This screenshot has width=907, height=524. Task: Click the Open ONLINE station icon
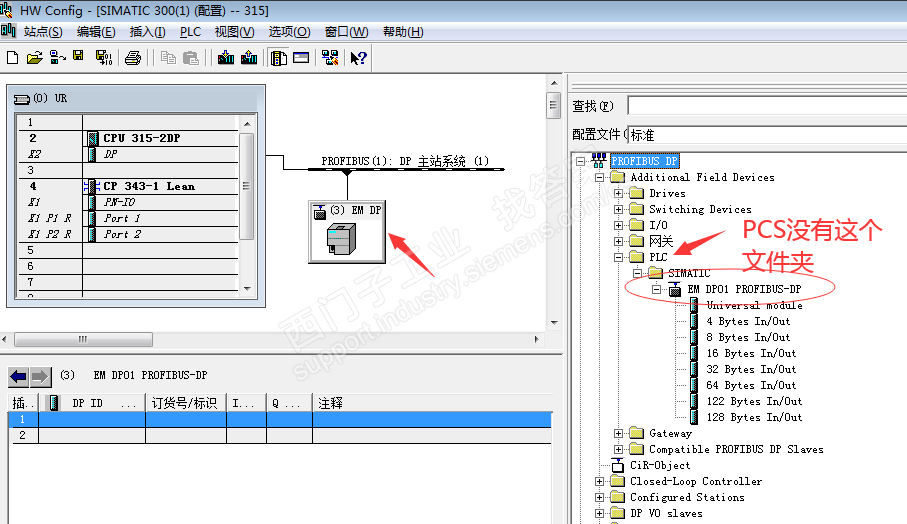click(x=57, y=57)
